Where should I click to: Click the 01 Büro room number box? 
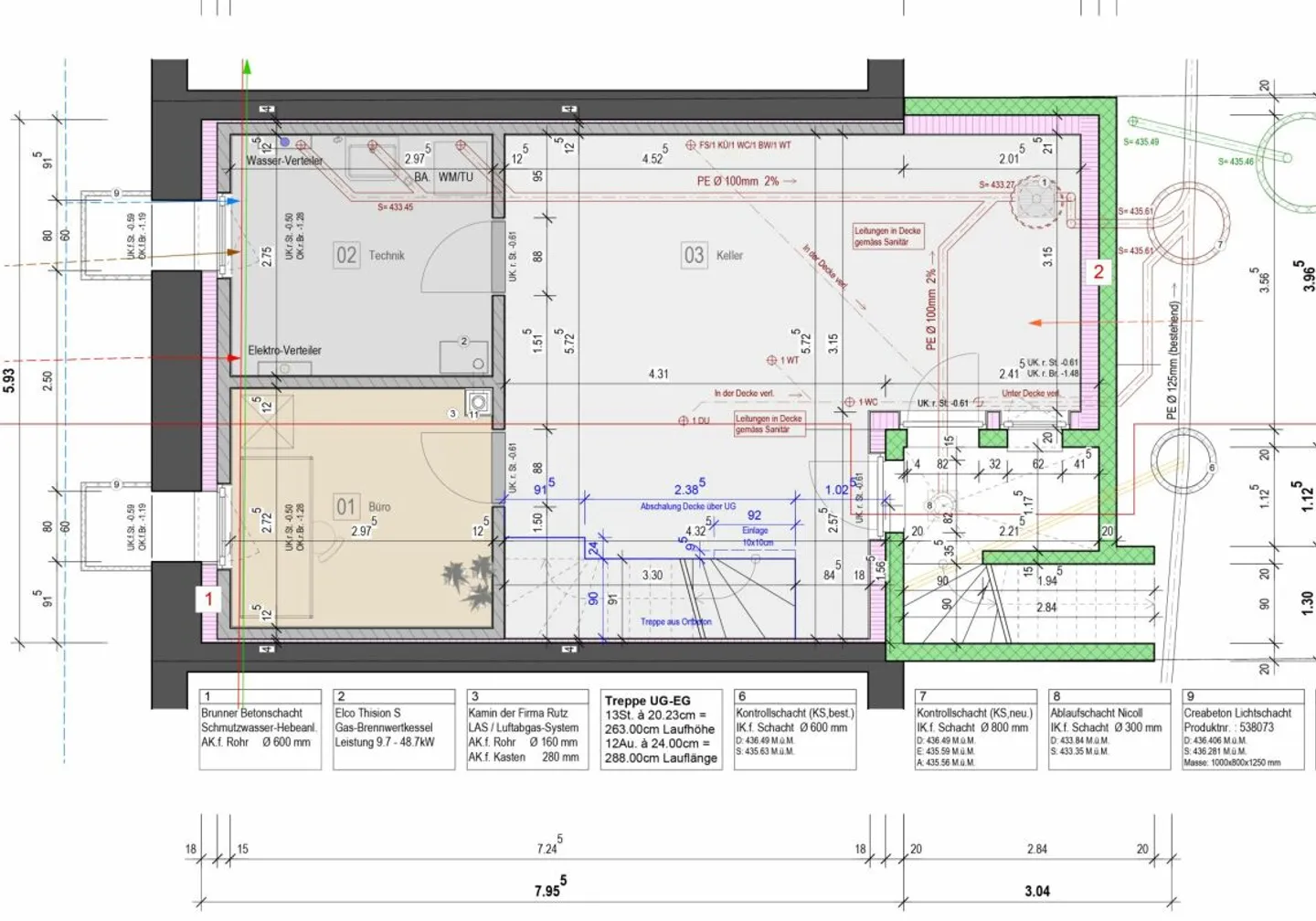click(x=345, y=506)
